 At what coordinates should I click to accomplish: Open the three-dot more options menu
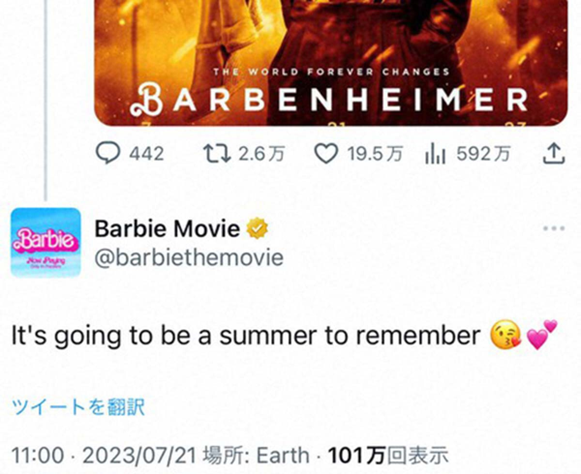pyautogui.click(x=554, y=228)
